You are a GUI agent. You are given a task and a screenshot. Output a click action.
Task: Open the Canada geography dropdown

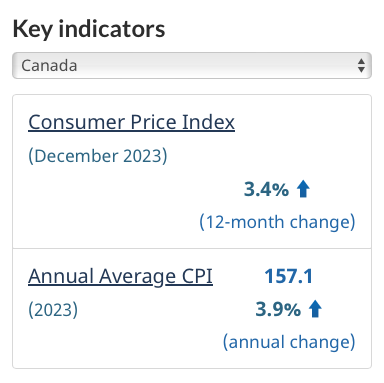click(192, 65)
